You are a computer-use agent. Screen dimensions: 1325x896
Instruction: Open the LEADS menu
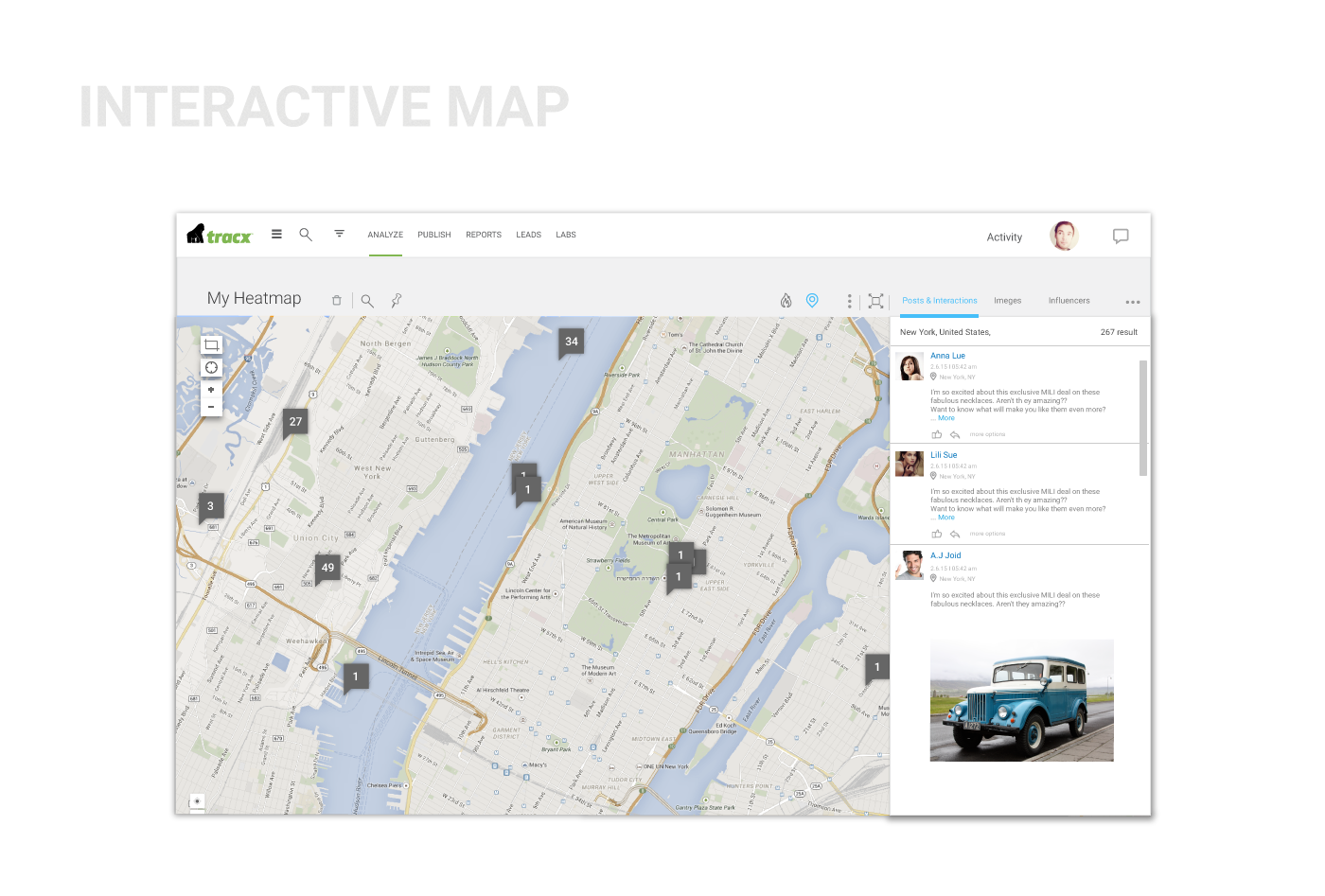tap(529, 235)
